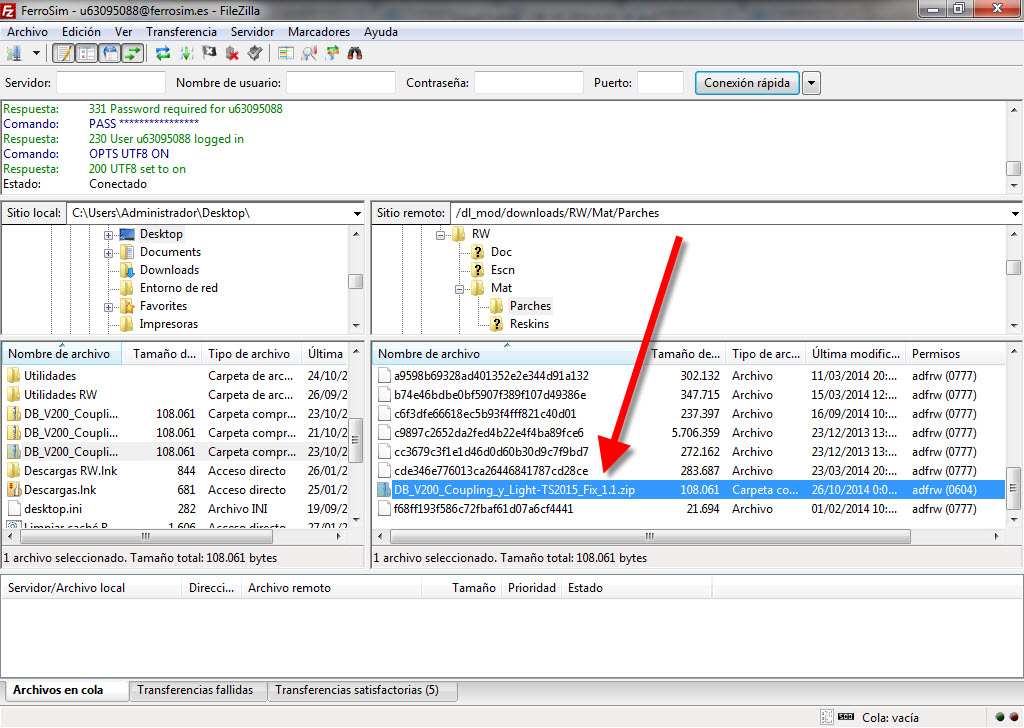Toggle the message log display
1024x728 pixels.
coord(63,54)
